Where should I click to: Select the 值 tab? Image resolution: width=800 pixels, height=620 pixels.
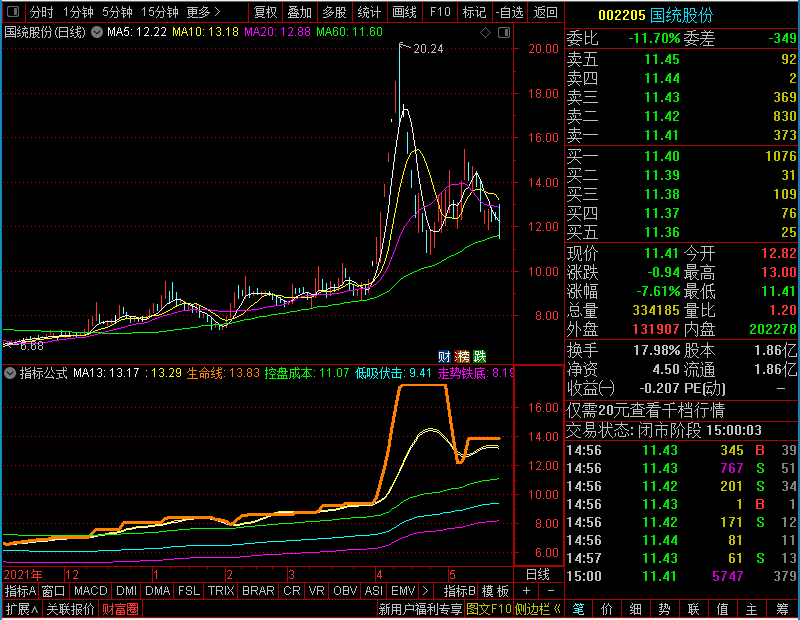click(722, 609)
